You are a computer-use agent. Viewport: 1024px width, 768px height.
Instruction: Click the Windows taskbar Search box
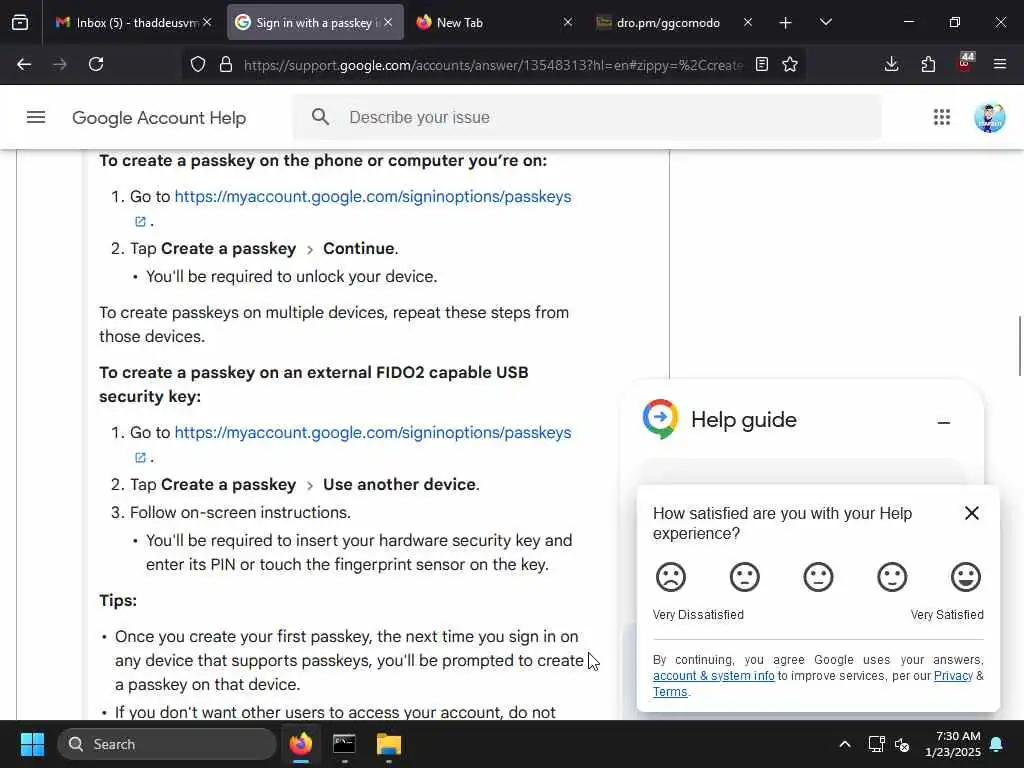coord(167,744)
